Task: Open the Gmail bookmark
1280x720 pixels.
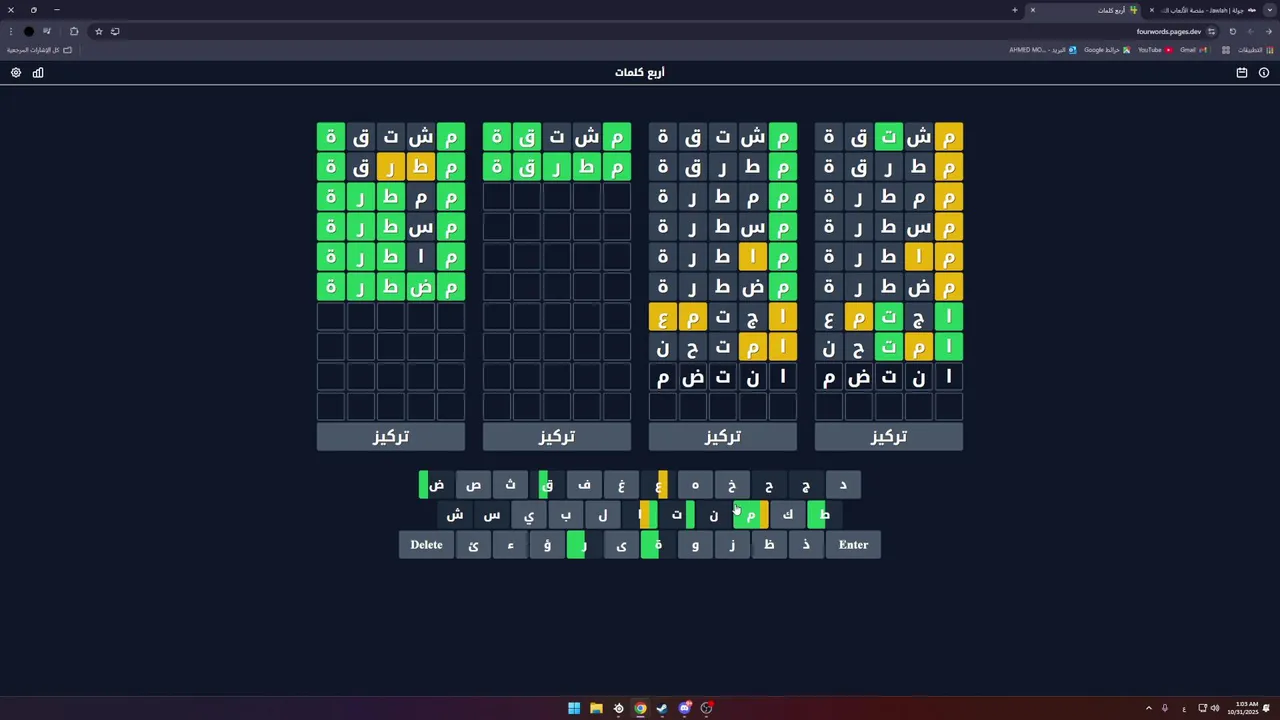Action: [x=1193, y=50]
